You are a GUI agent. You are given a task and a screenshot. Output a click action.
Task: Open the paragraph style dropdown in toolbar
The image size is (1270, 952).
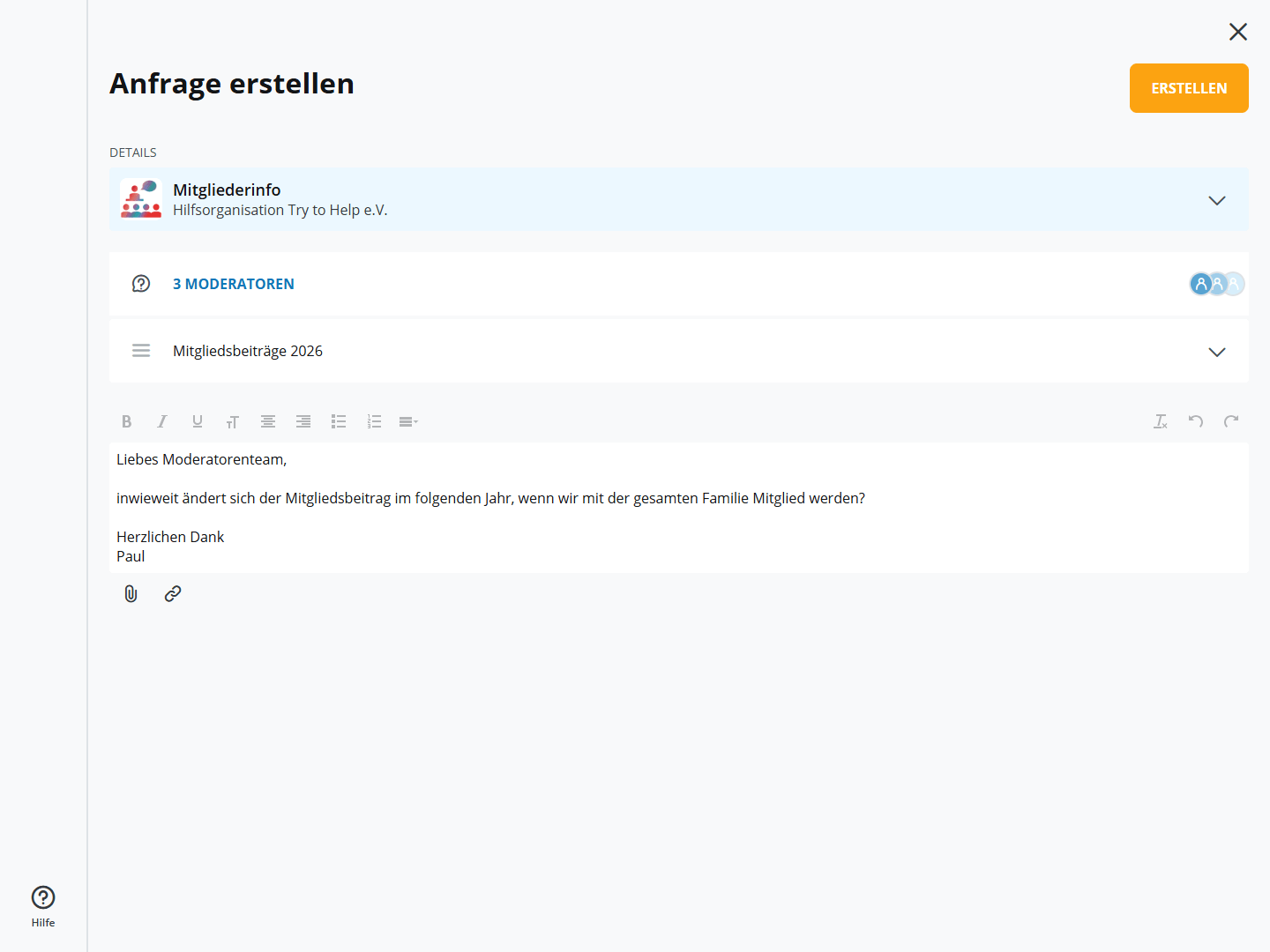click(408, 422)
